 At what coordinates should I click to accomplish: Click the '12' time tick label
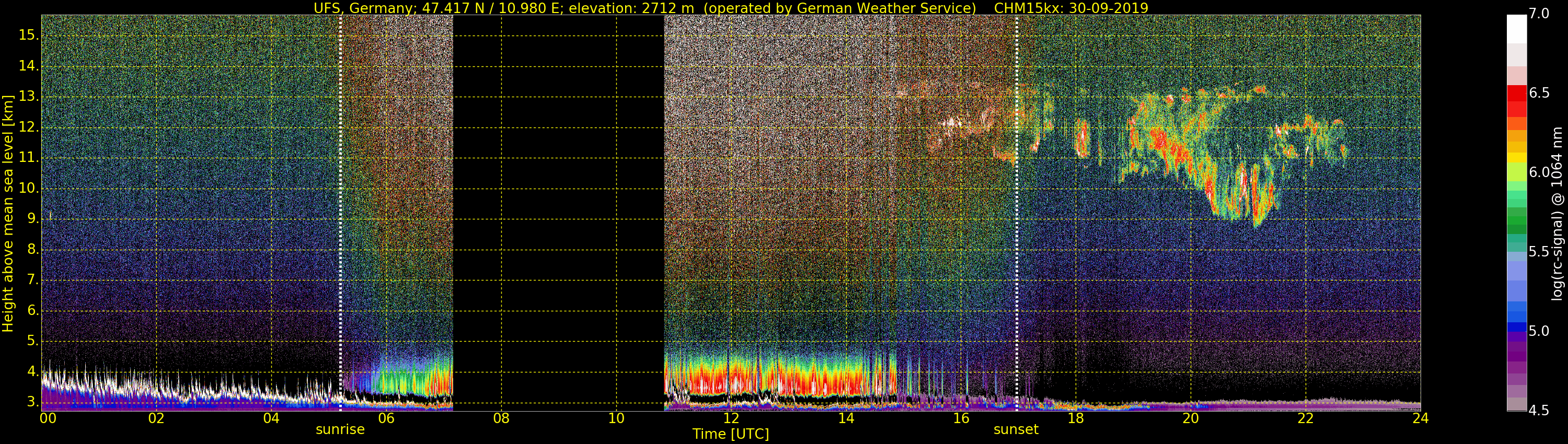pos(731,418)
